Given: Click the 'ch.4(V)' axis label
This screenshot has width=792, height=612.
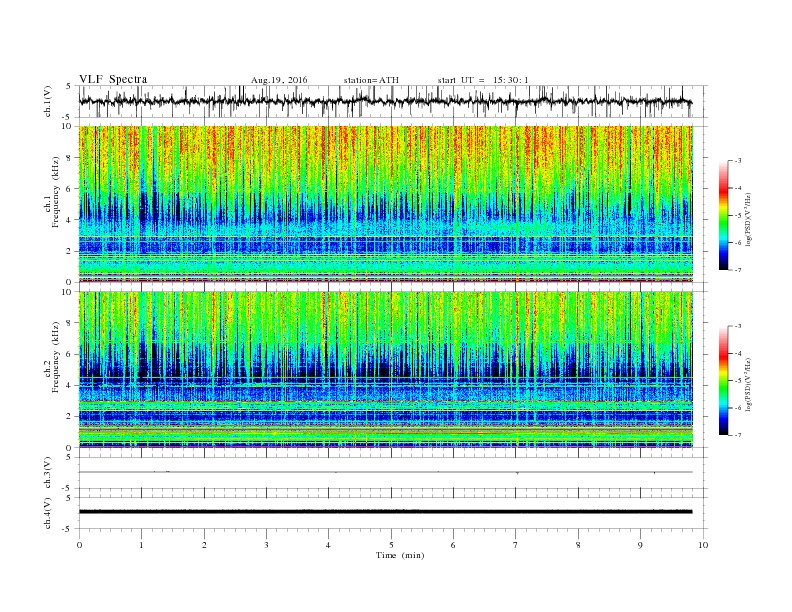Looking at the screenshot, I should pyautogui.click(x=48, y=513).
